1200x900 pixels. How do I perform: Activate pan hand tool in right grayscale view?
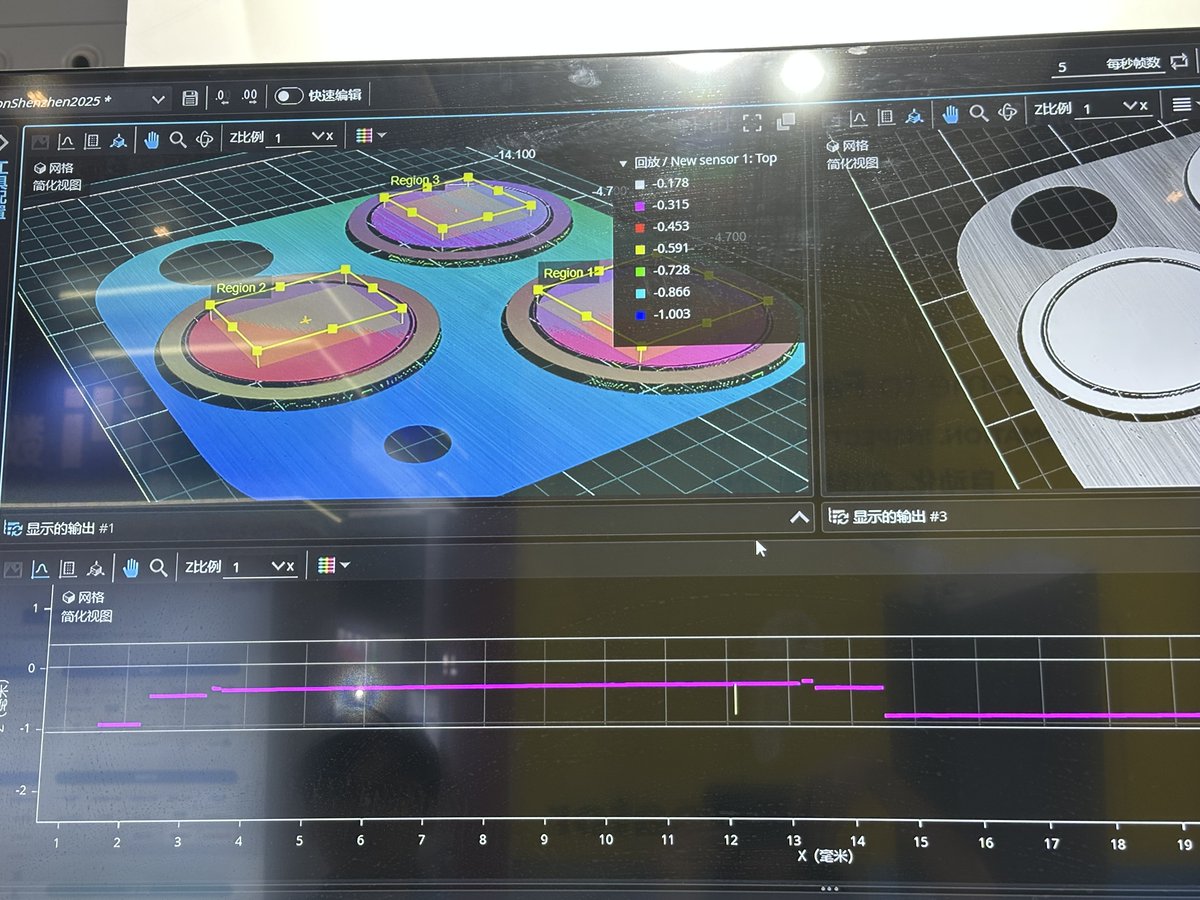coord(949,114)
